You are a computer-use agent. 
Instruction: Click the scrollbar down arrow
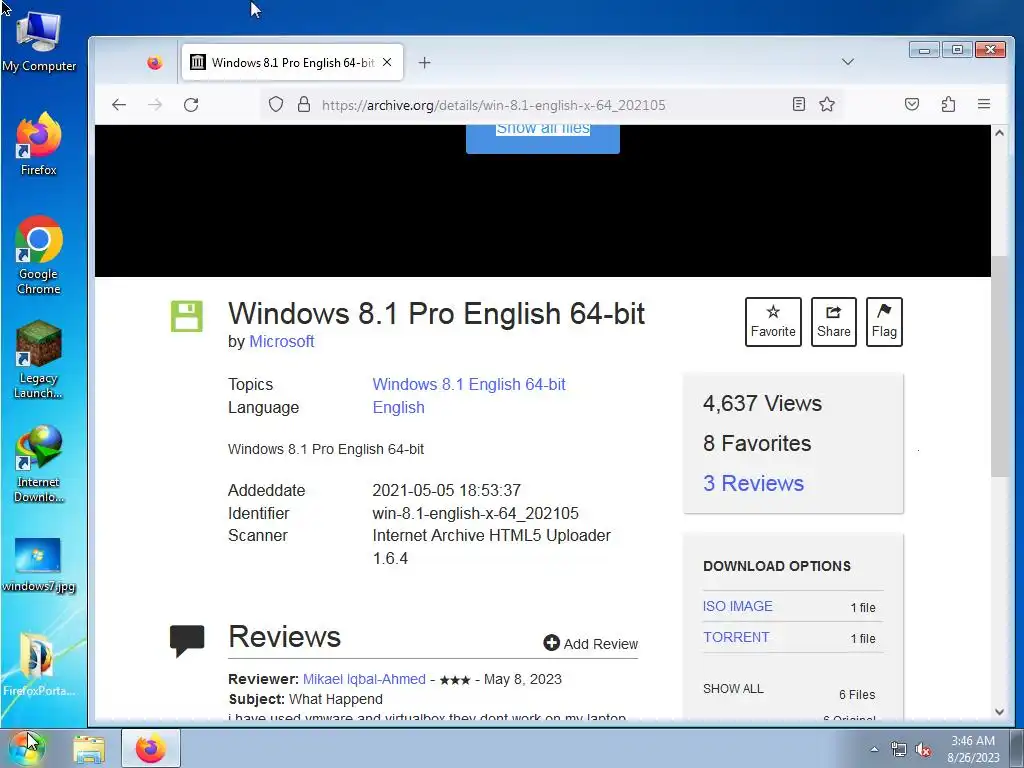[999, 712]
